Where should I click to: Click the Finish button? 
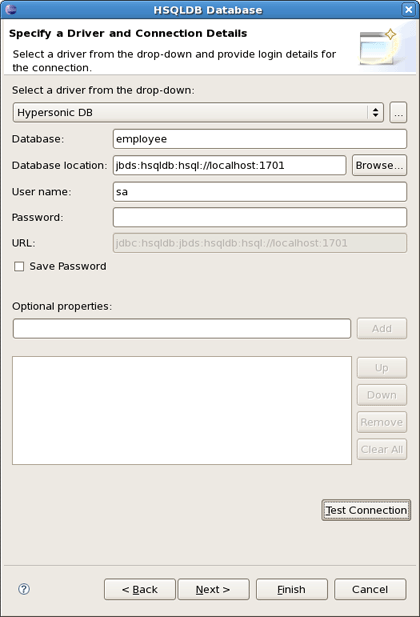pos(292,589)
